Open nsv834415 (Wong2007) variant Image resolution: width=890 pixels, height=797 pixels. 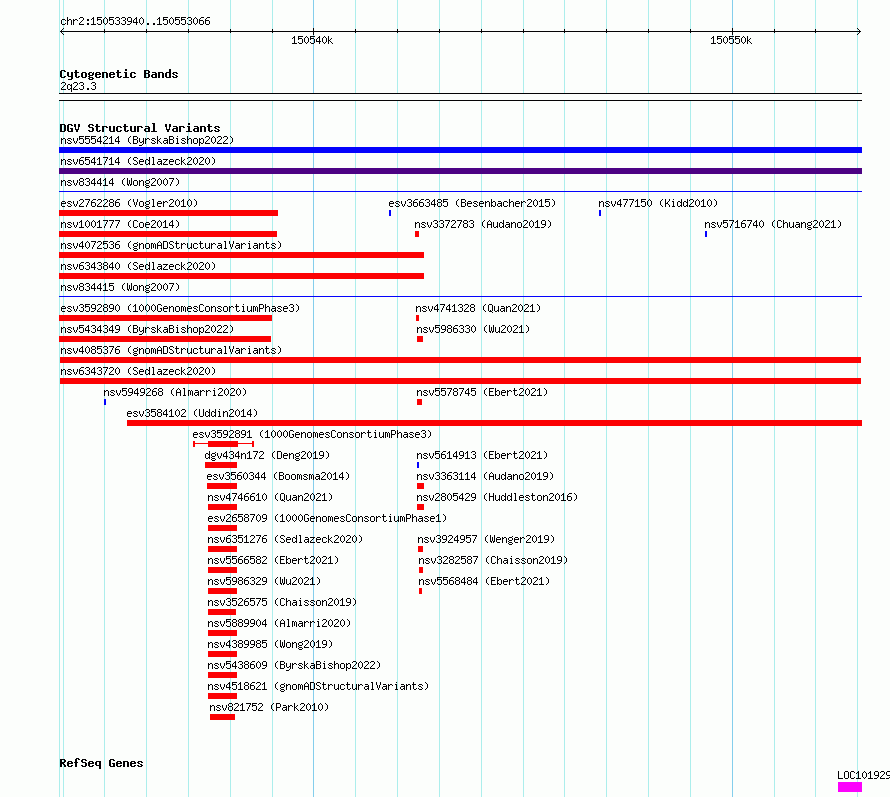[x=120, y=287]
